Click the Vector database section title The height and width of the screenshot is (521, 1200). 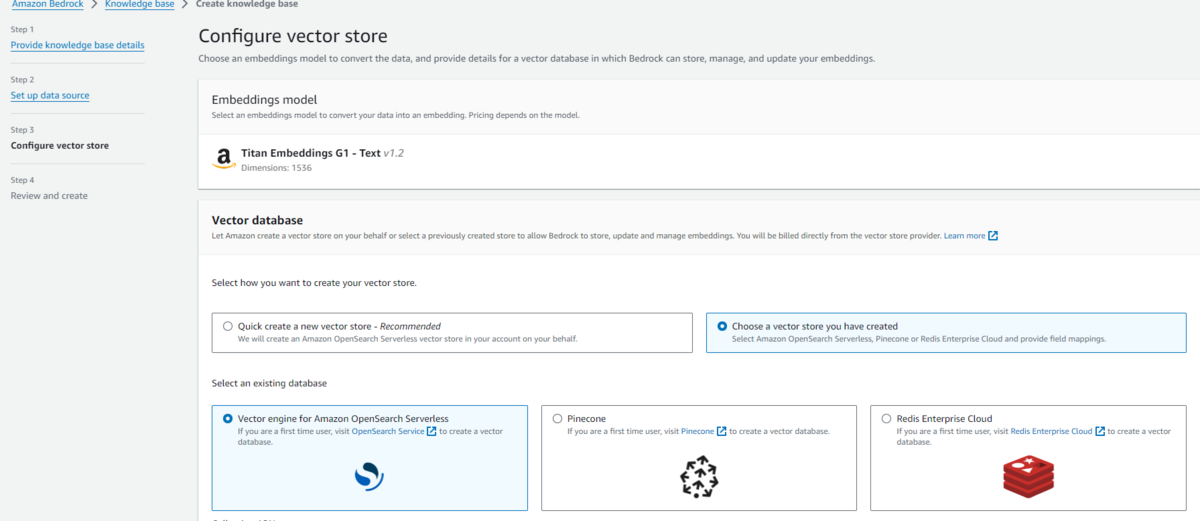257,220
